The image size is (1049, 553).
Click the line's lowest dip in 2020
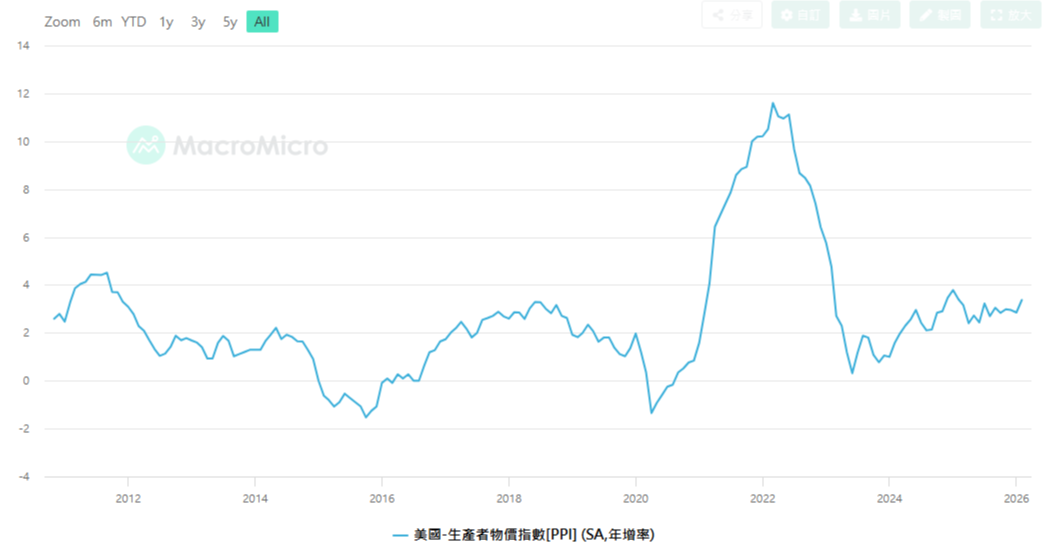point(652,412)
